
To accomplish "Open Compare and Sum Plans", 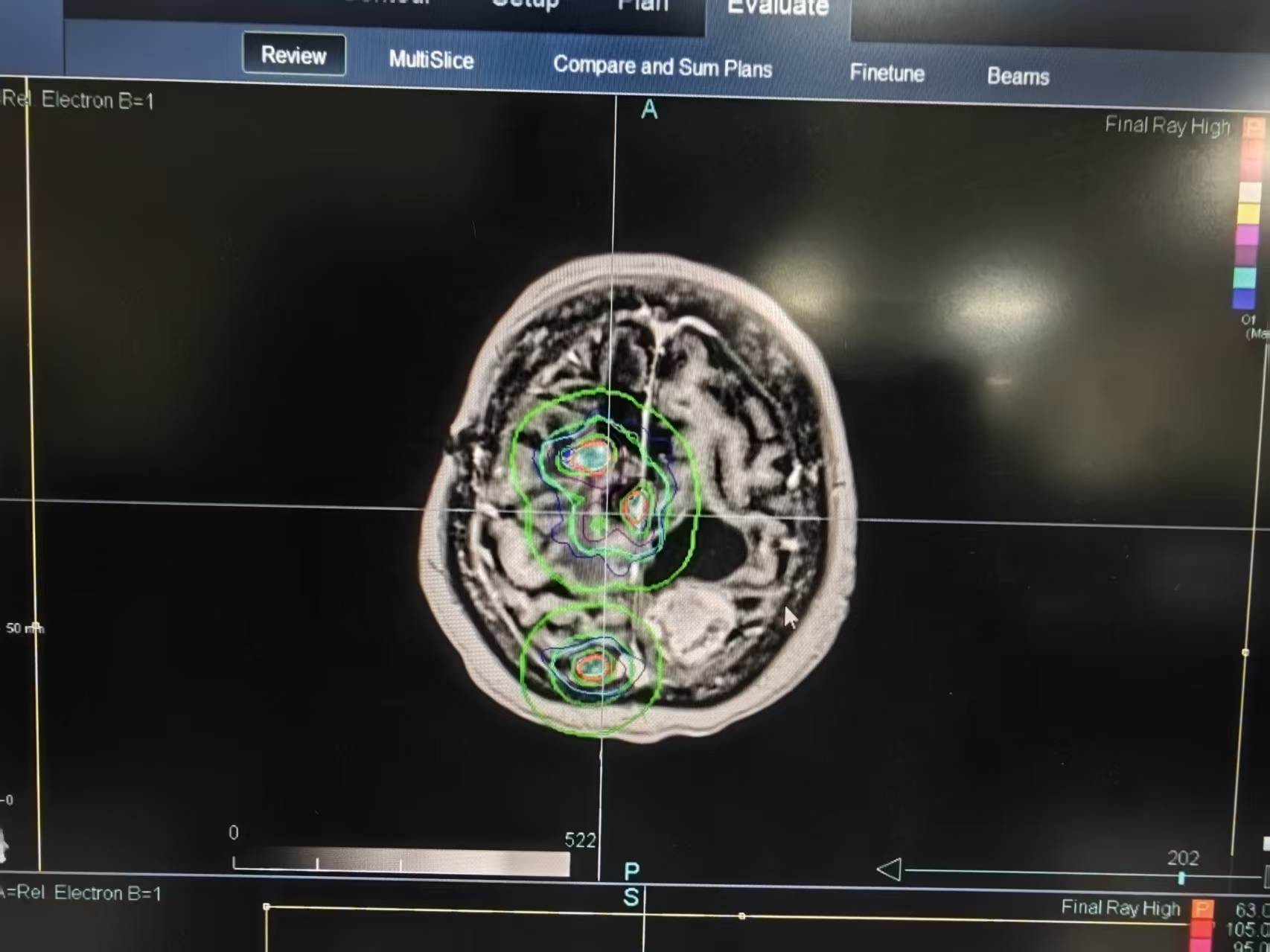I will tap(663, 67).
